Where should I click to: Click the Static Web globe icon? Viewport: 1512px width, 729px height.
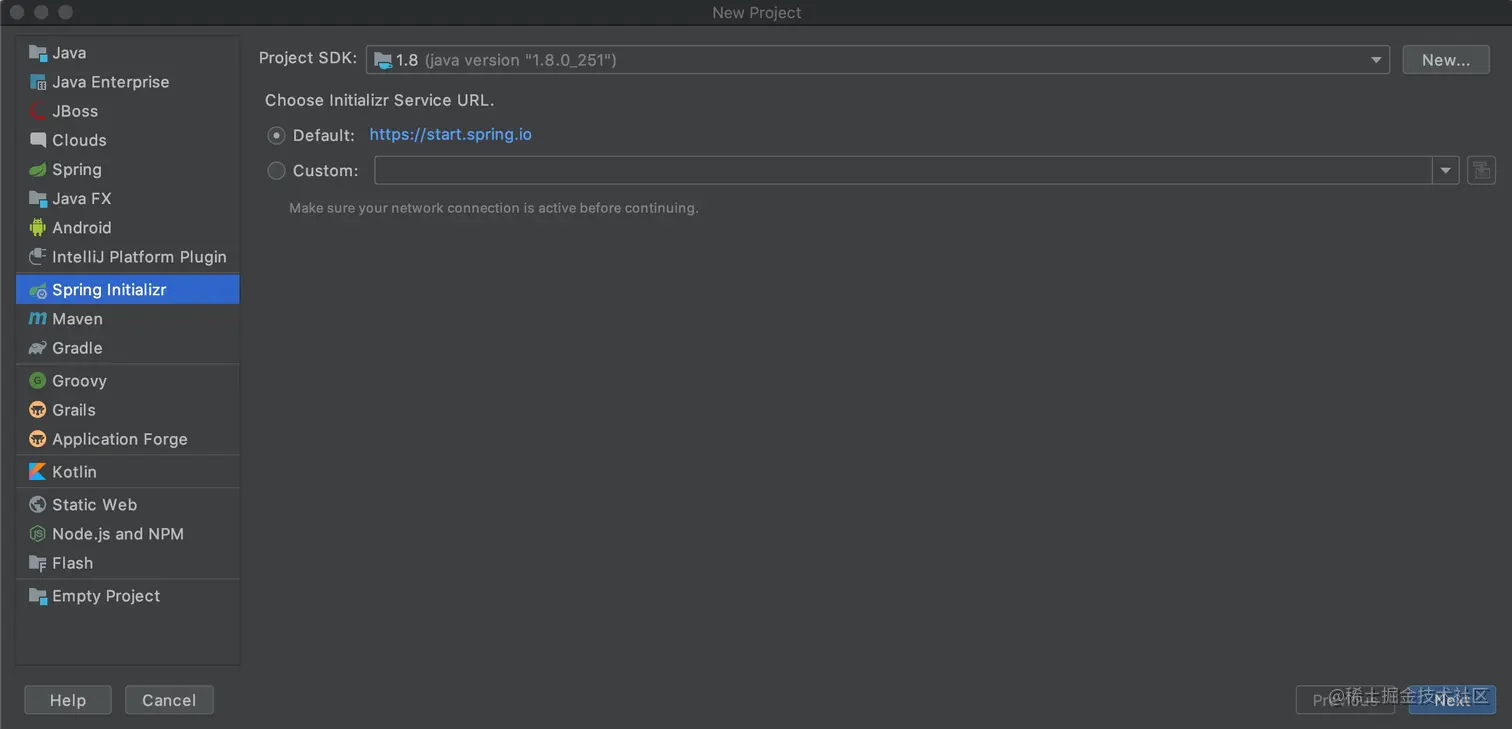click(x=38, y=504)
